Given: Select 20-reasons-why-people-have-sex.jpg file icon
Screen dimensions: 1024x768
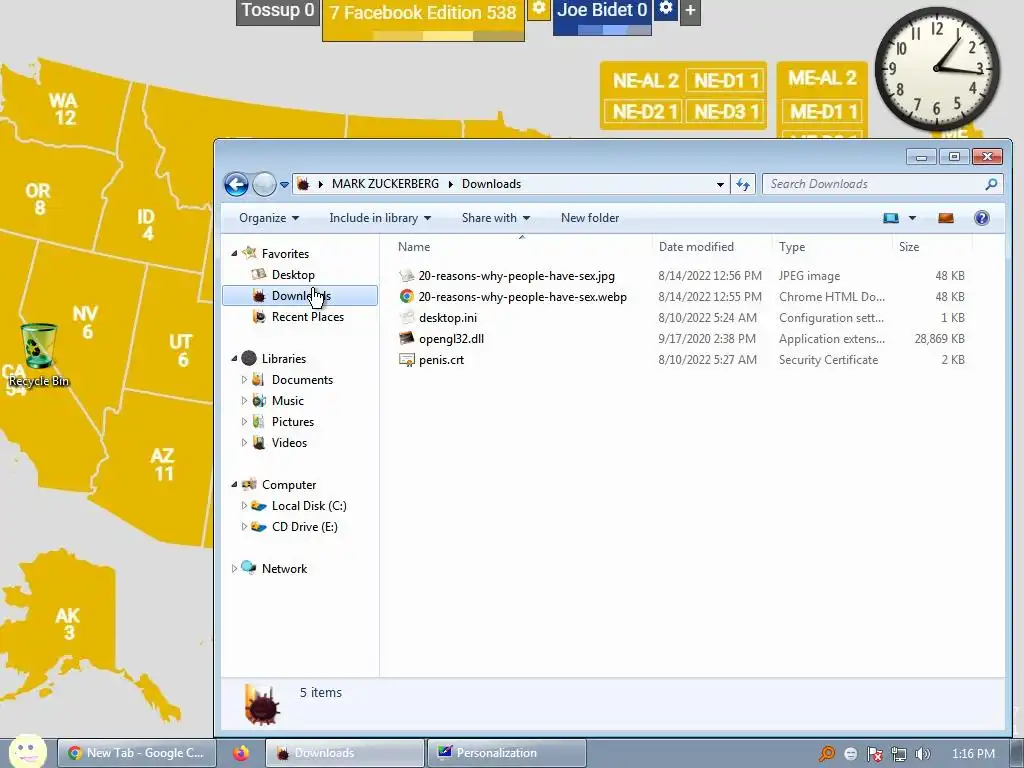Looking at the screenshot, I should [x=406, y=276].
